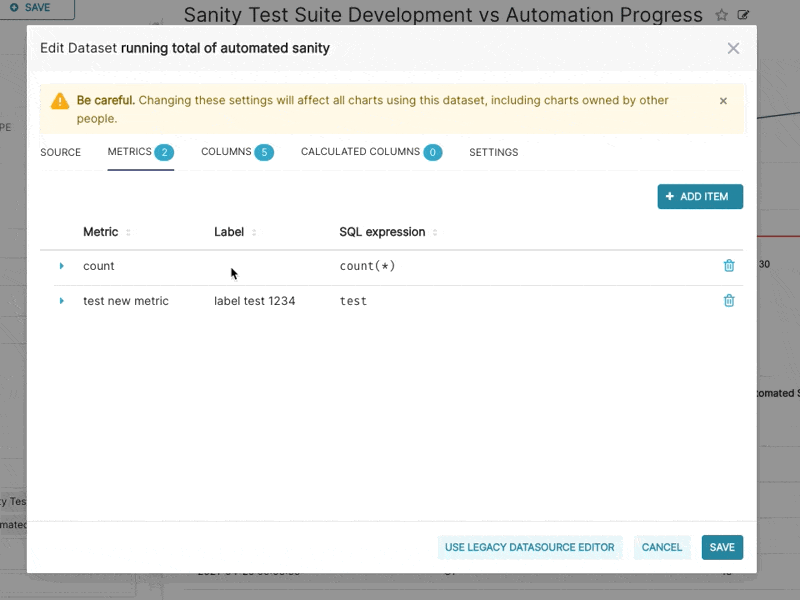Screen dimensions: 800x600
Task: Use the legacy datasource editor
Action: click(530, 547)
